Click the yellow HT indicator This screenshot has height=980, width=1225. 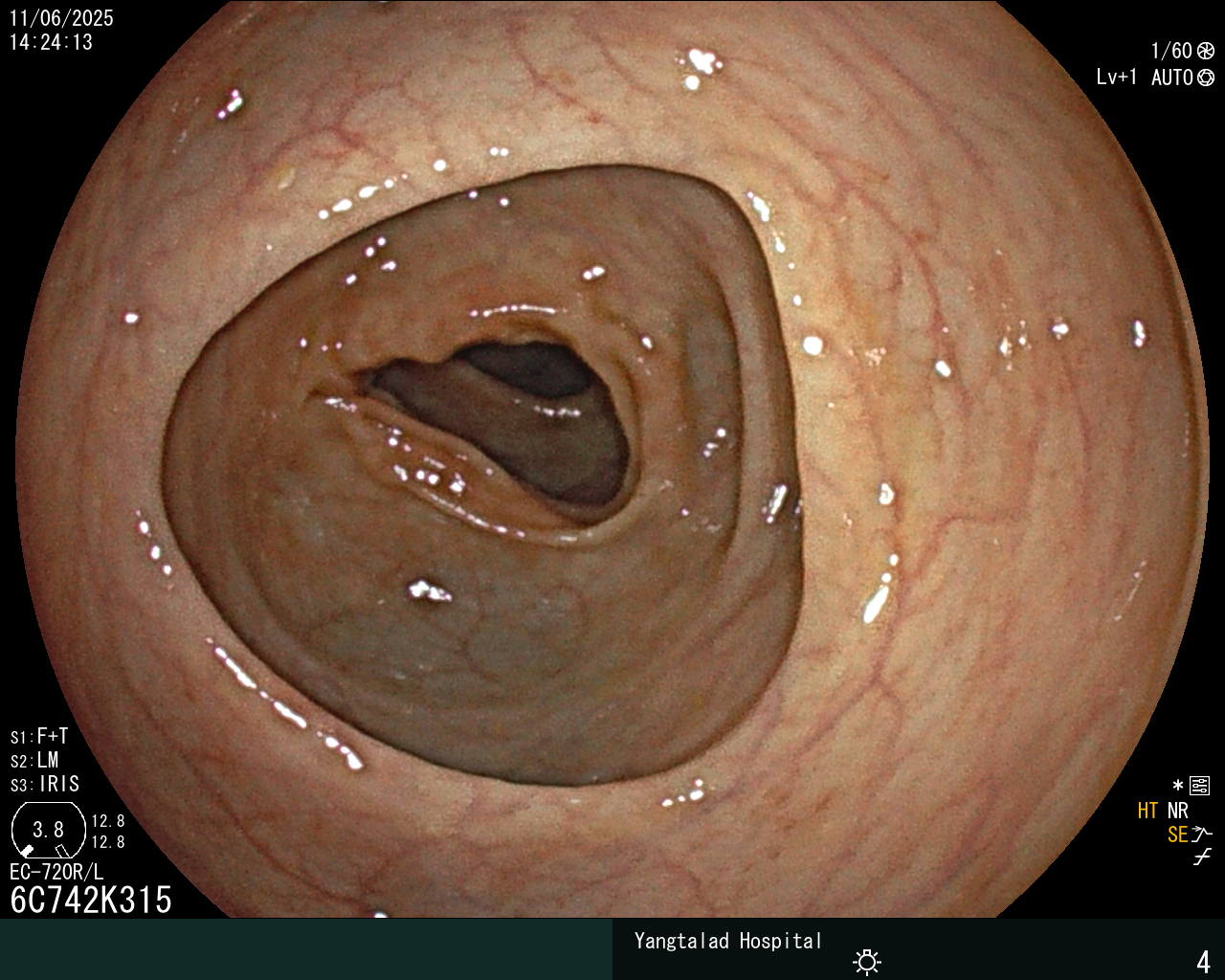point(1147,811)
